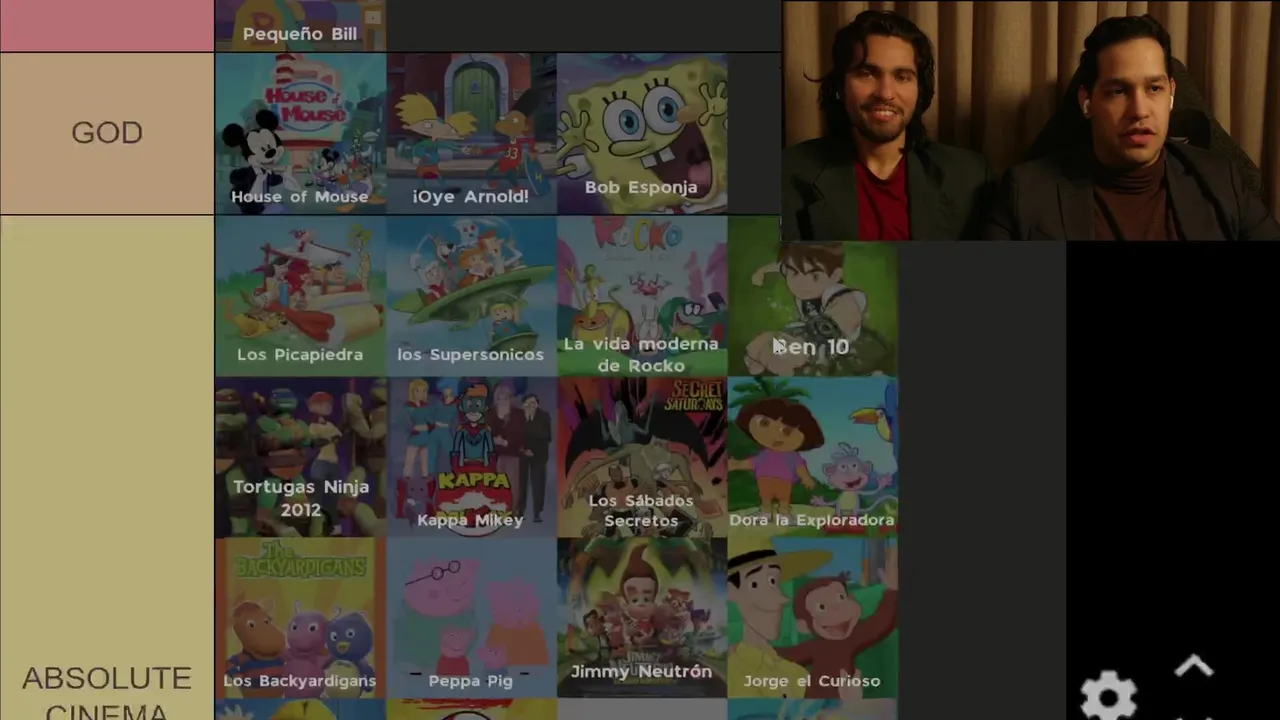Select the Los Sábados Secretos thumbnail
Image resolution: width=1280 pixels, height=720 pixels.
pos(642,457)
